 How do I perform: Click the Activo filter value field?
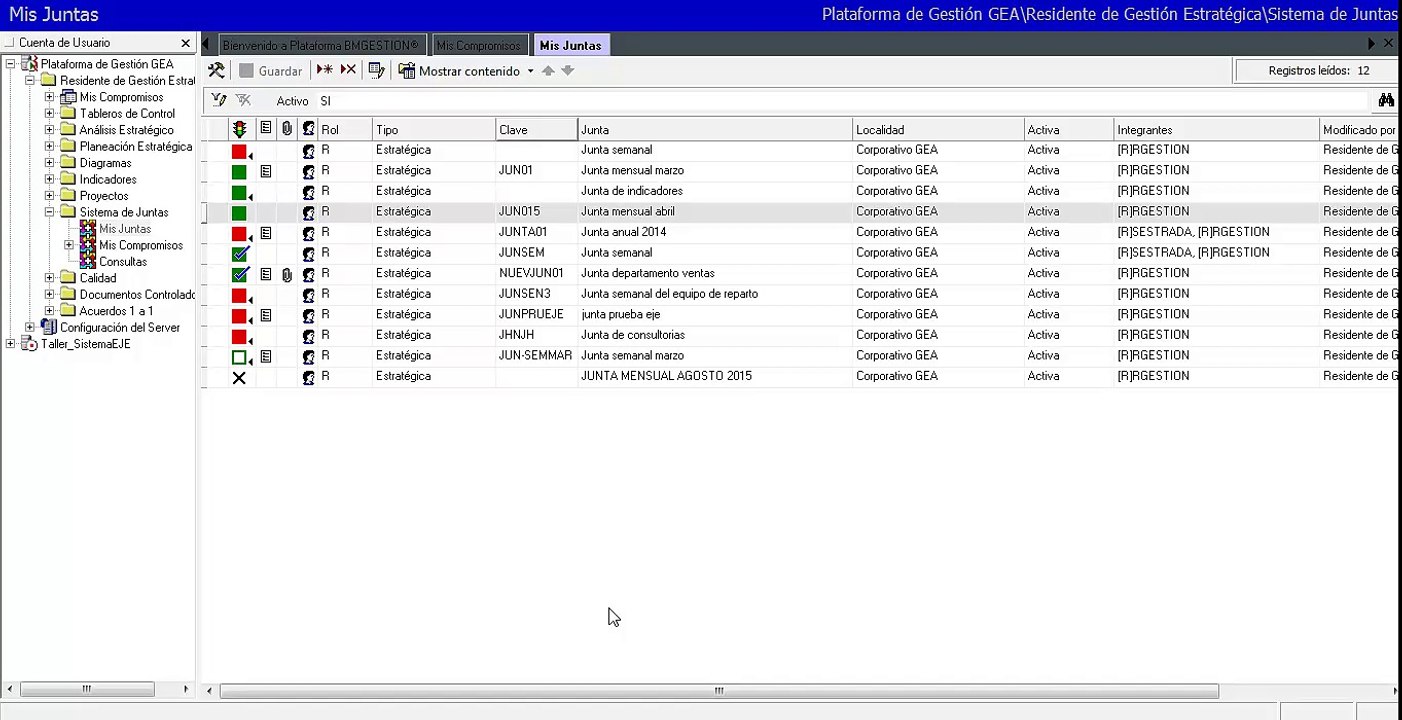(x=840, y=101)
